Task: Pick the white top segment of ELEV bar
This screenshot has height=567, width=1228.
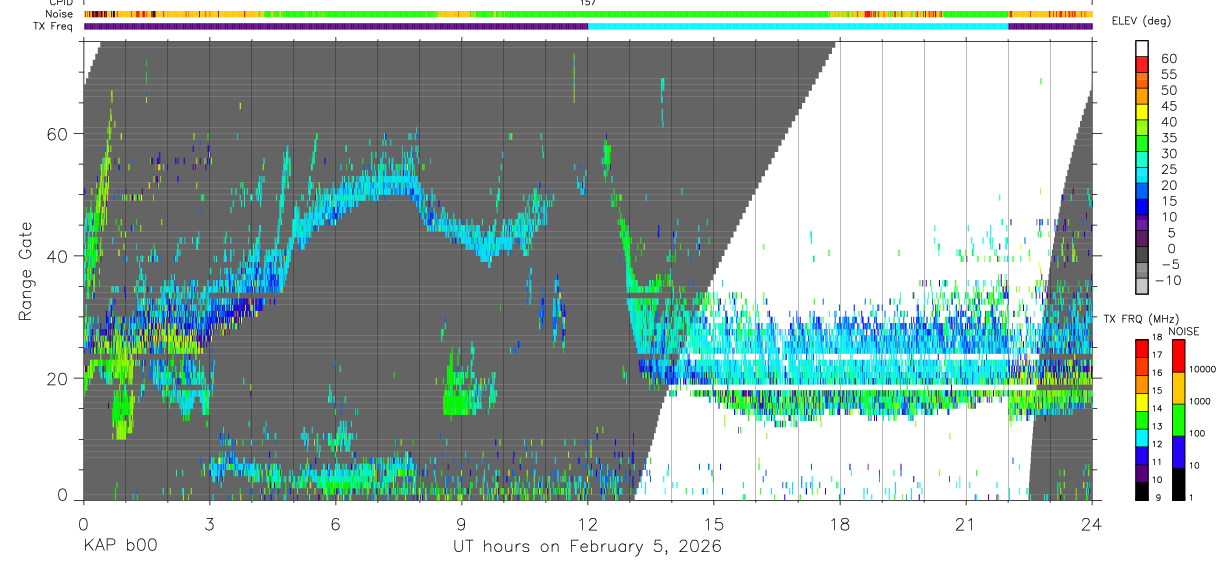Action: click(x=1142, y=49)
